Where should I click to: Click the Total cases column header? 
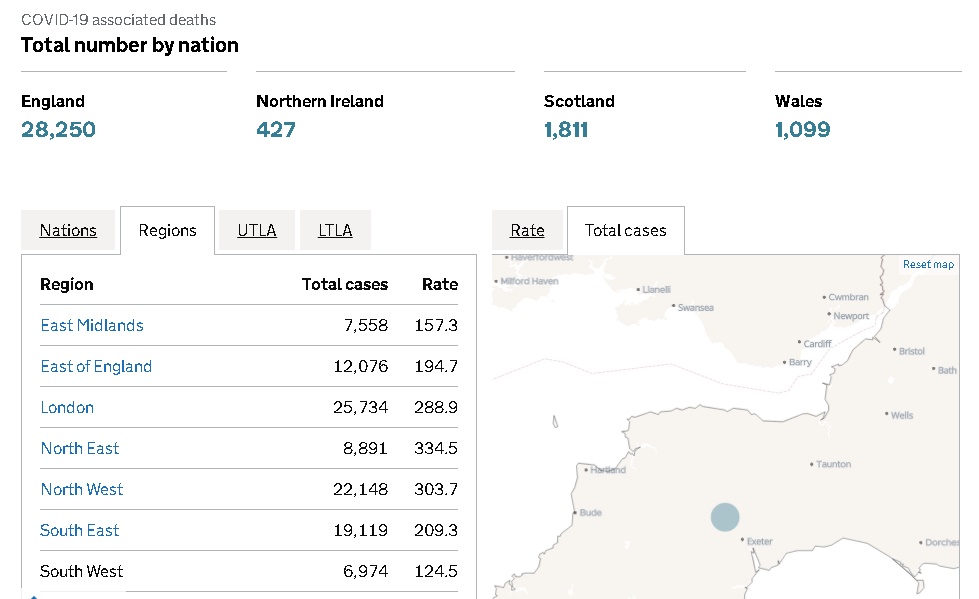344,284
